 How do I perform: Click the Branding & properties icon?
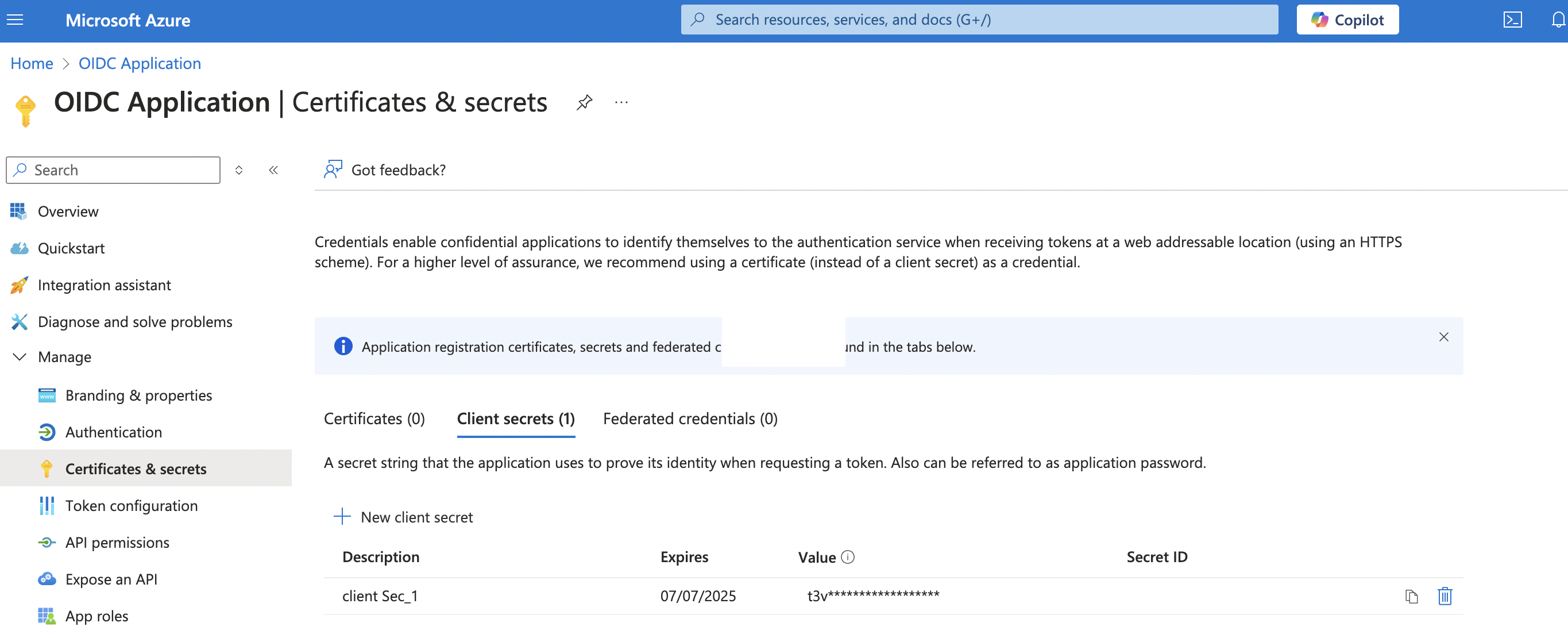(x=47, y=395)
